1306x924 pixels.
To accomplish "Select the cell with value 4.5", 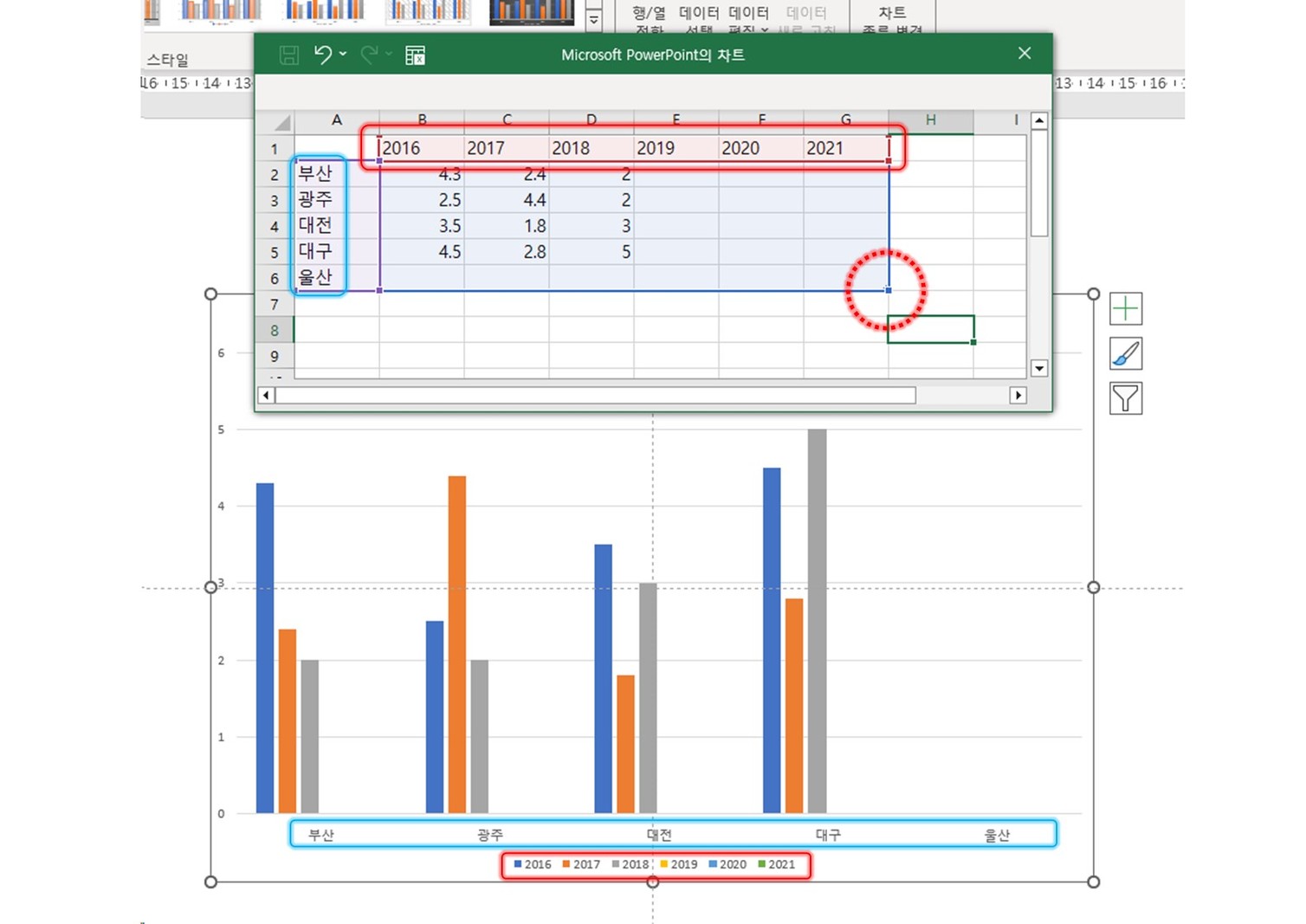I will (x=422, y=252).
